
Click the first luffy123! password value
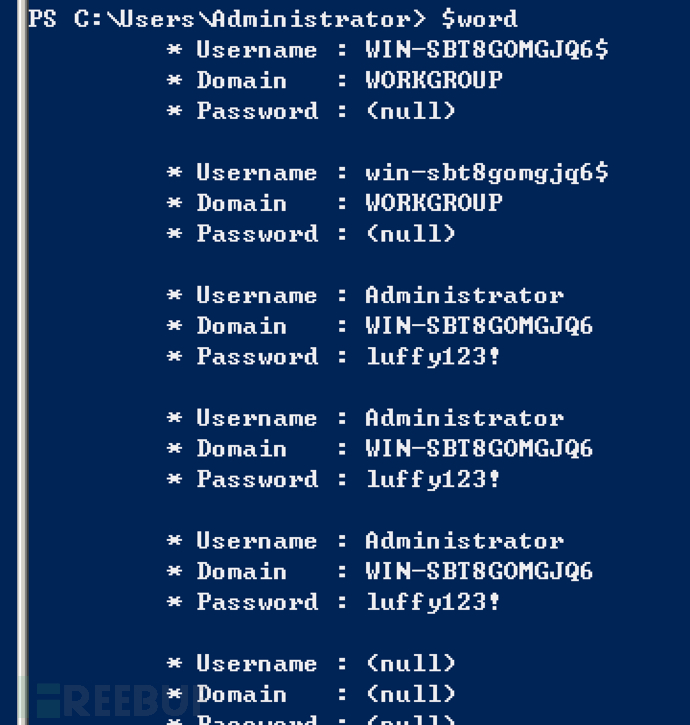(x=432, y=357)
